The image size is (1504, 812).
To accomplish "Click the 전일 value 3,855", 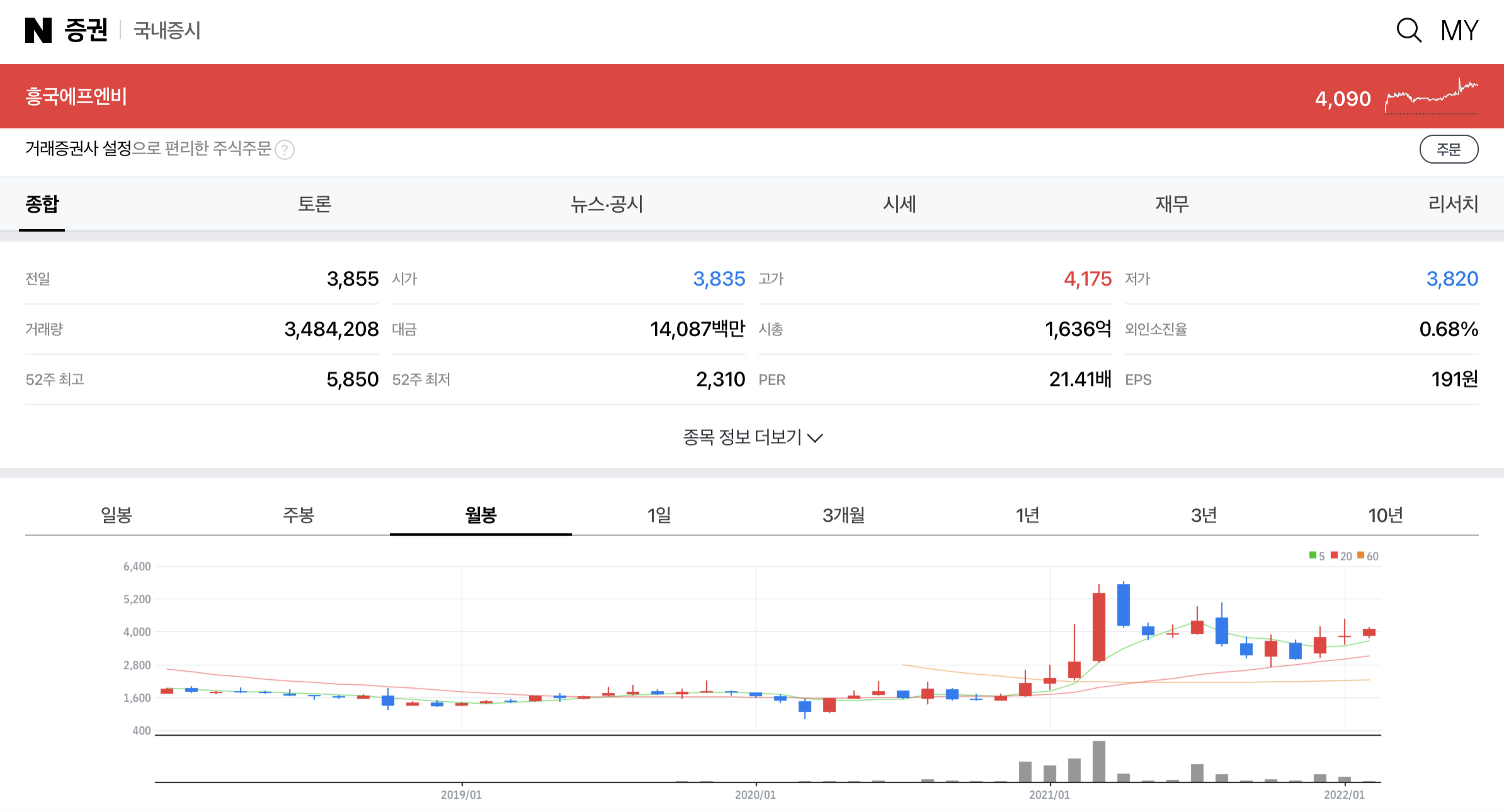I will (x=353, y=279).
